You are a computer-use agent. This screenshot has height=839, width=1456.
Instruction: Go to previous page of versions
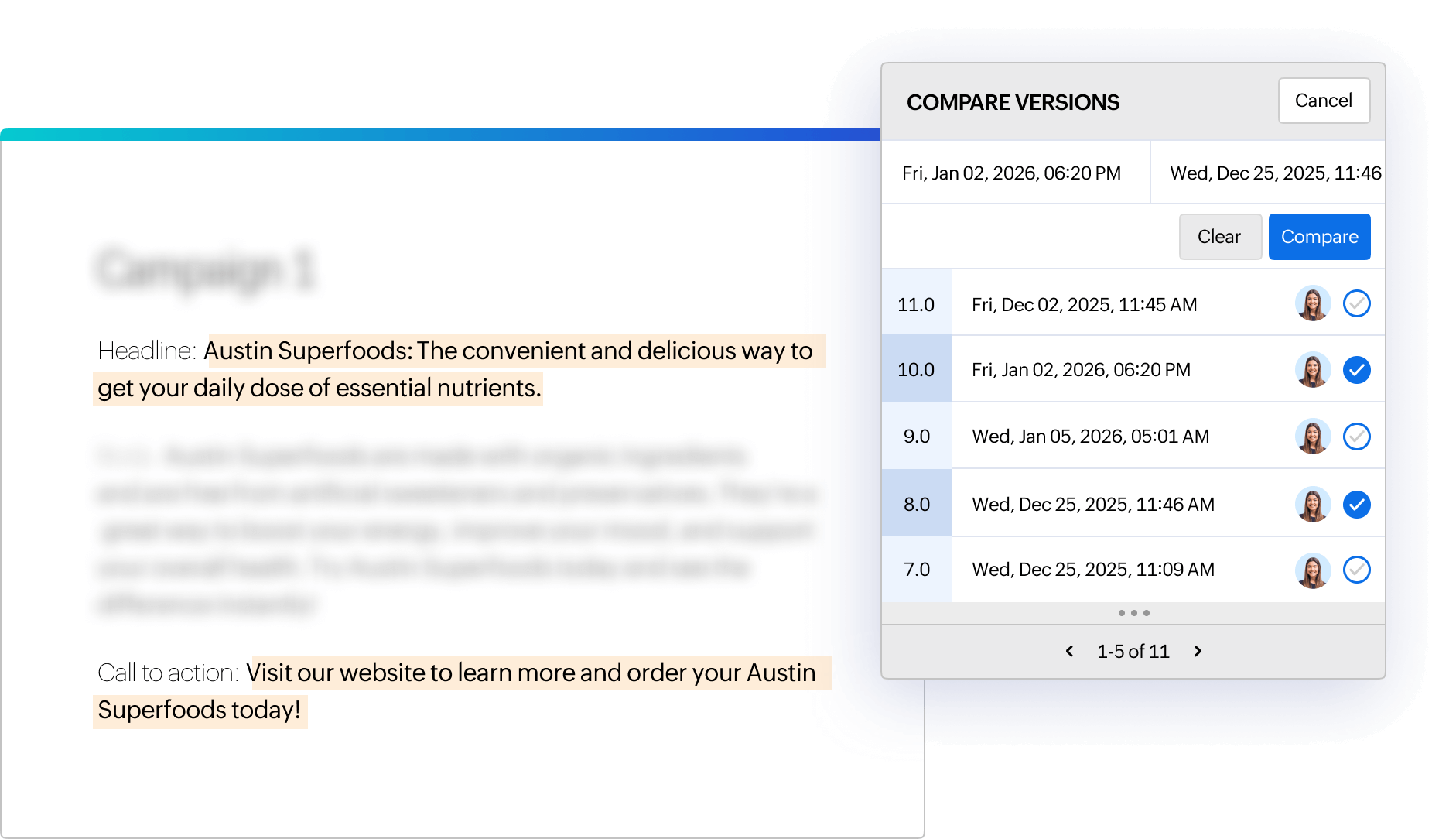tap(1069, 652)
